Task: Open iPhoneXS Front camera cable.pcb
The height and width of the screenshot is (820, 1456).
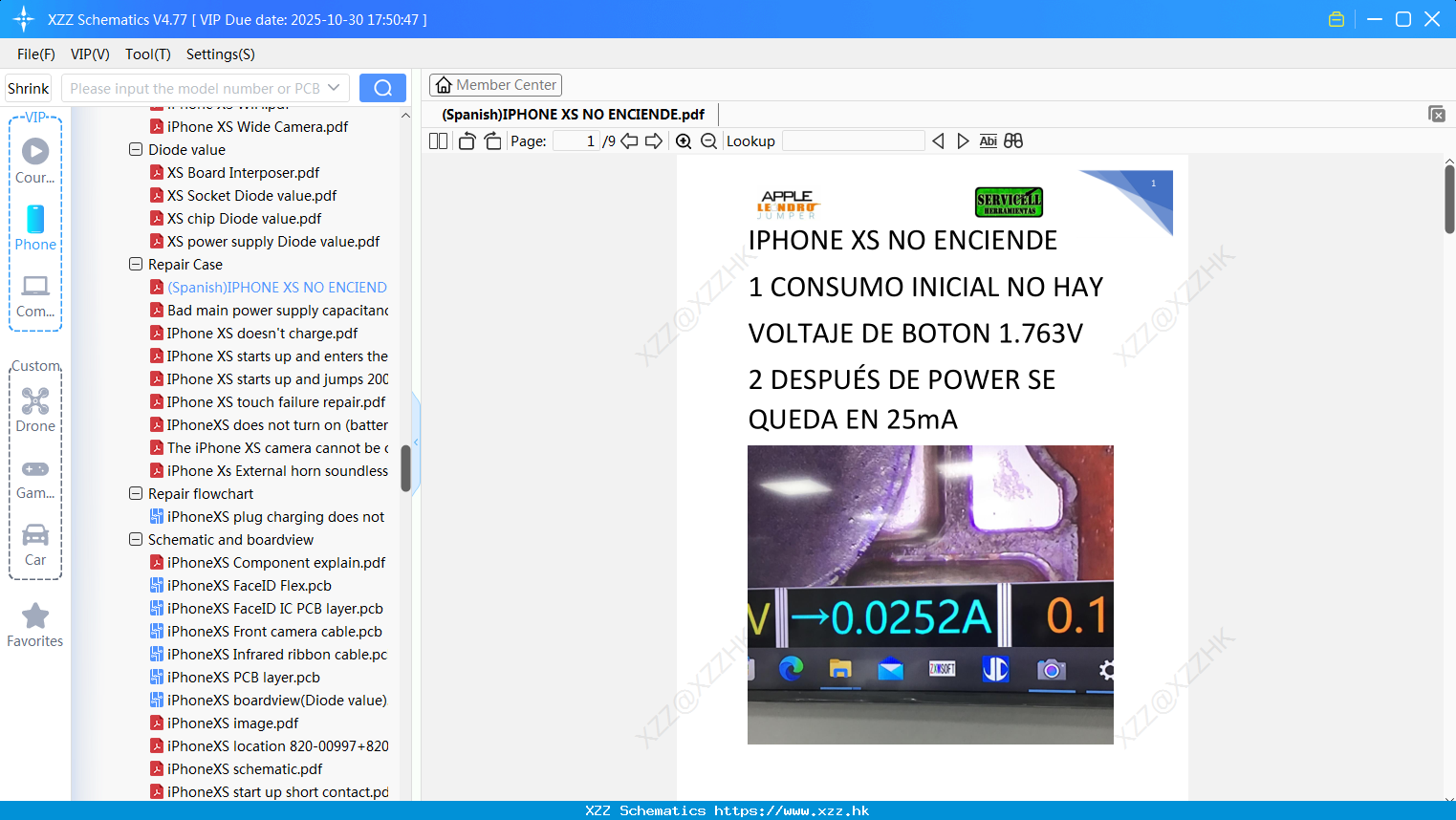Action: pos(274,631)
